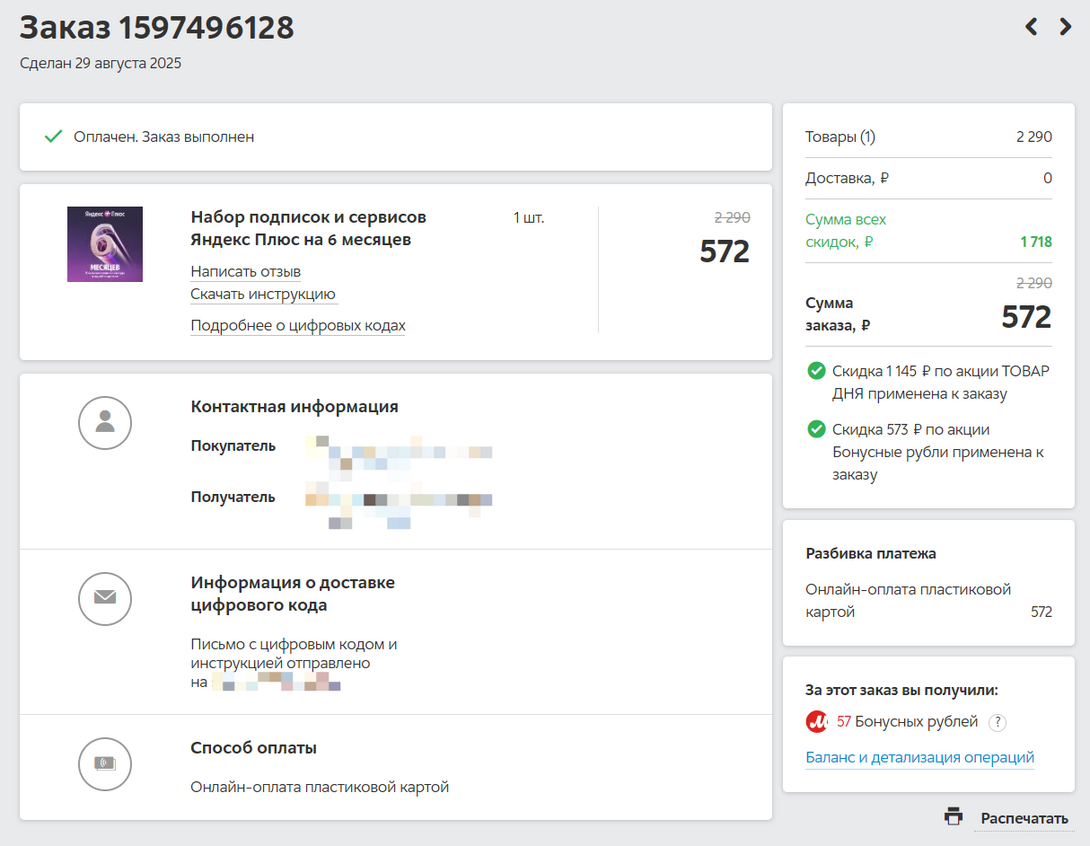Click the delivery envelope icon

point(105,598)
